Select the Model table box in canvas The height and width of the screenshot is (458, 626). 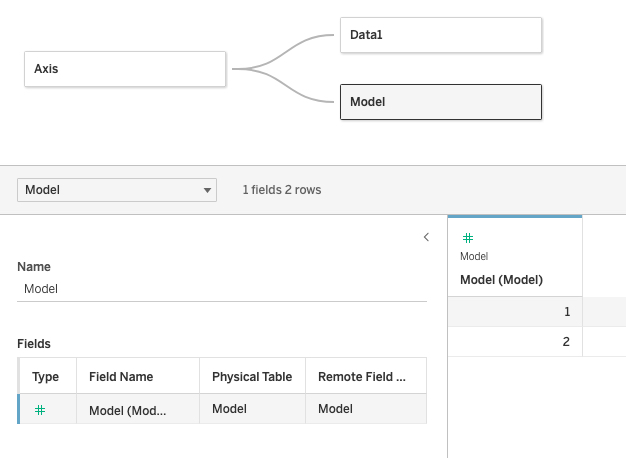point(441,102)
